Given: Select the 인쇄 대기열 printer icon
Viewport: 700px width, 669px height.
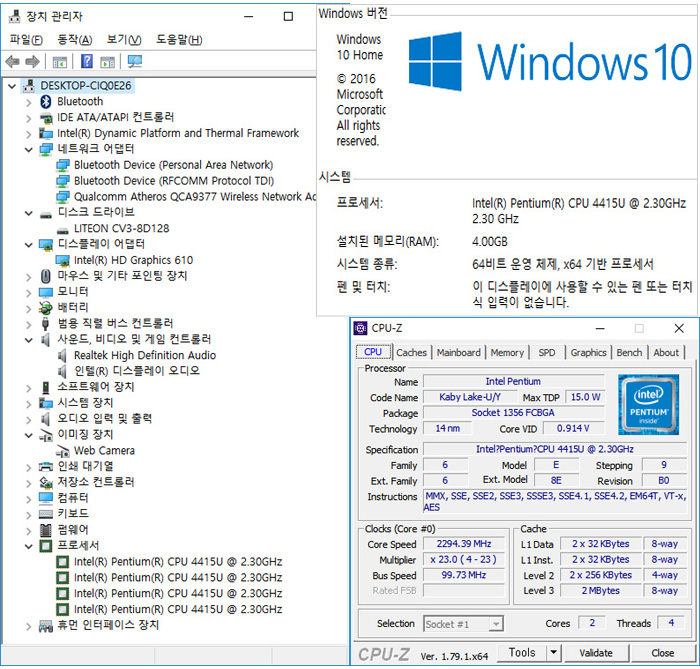Looking at the screenshot, I should point(46,467).
